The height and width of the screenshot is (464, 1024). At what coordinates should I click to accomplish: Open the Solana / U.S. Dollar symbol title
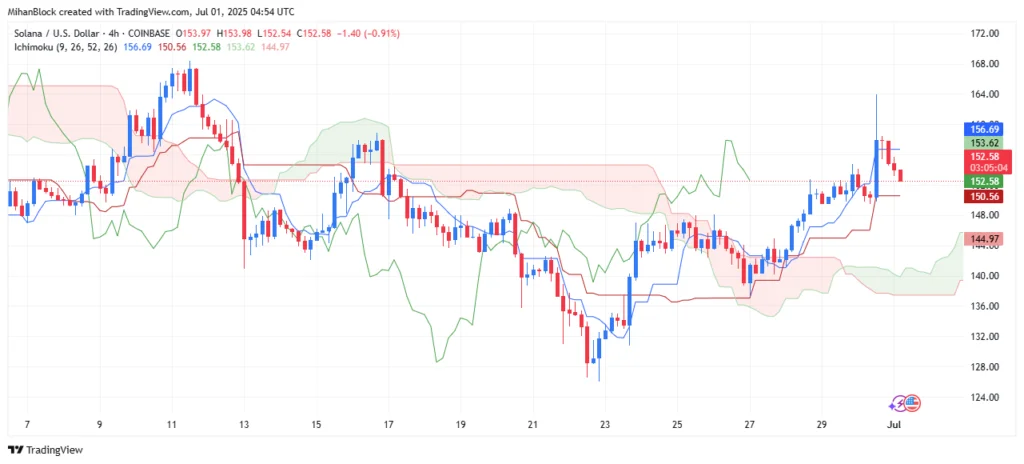[56, 33]
